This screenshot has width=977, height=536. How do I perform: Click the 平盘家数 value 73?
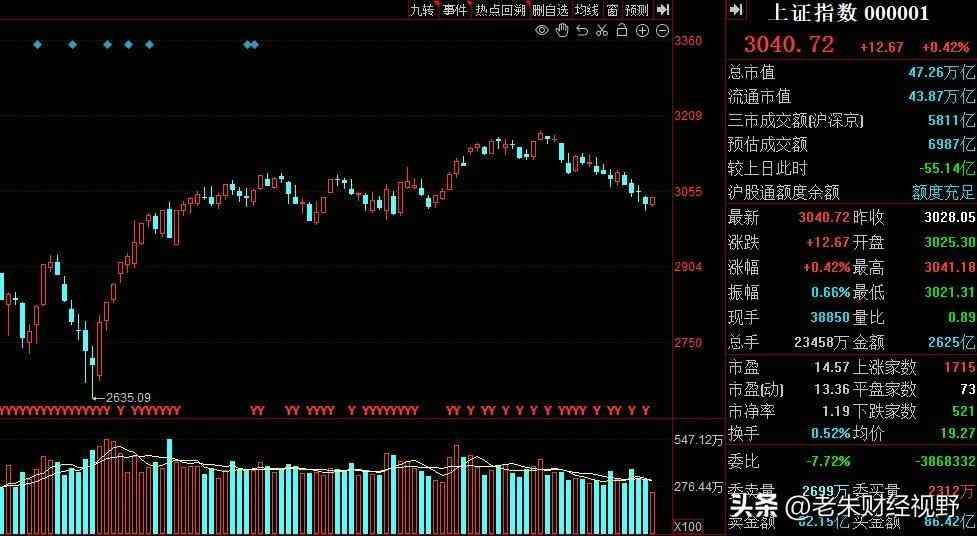click(968, 390)
